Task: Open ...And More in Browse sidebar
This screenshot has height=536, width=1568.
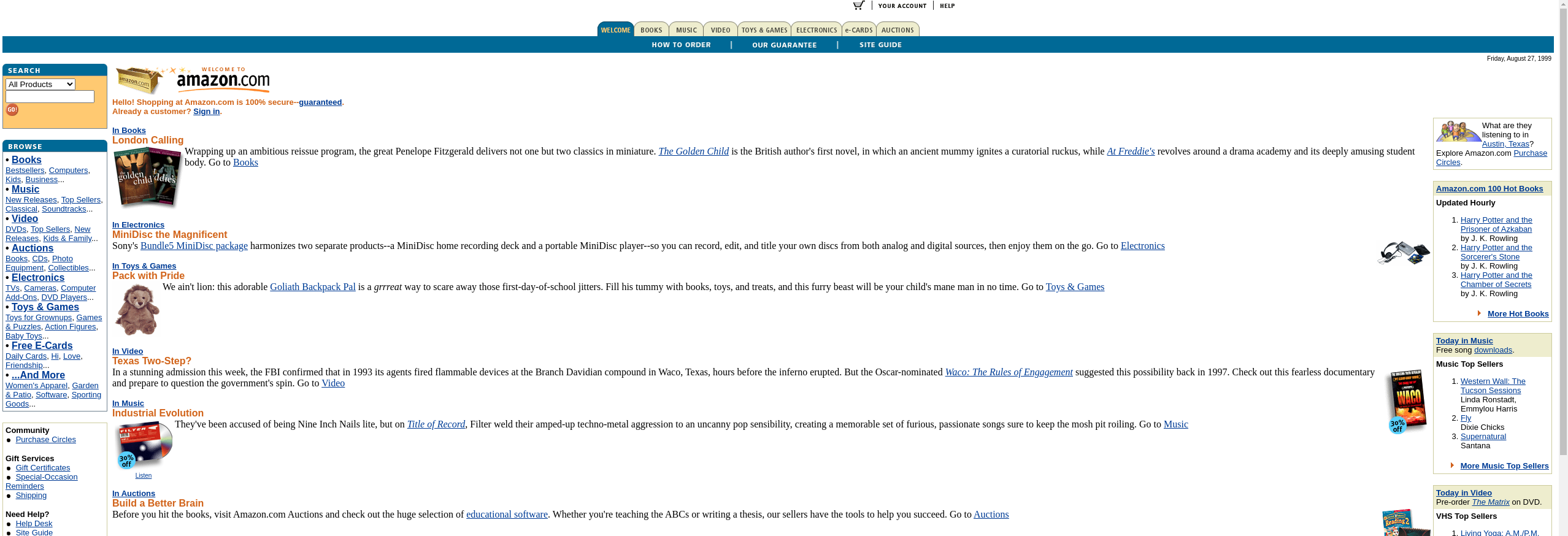Action: click(x=38, y=375)
